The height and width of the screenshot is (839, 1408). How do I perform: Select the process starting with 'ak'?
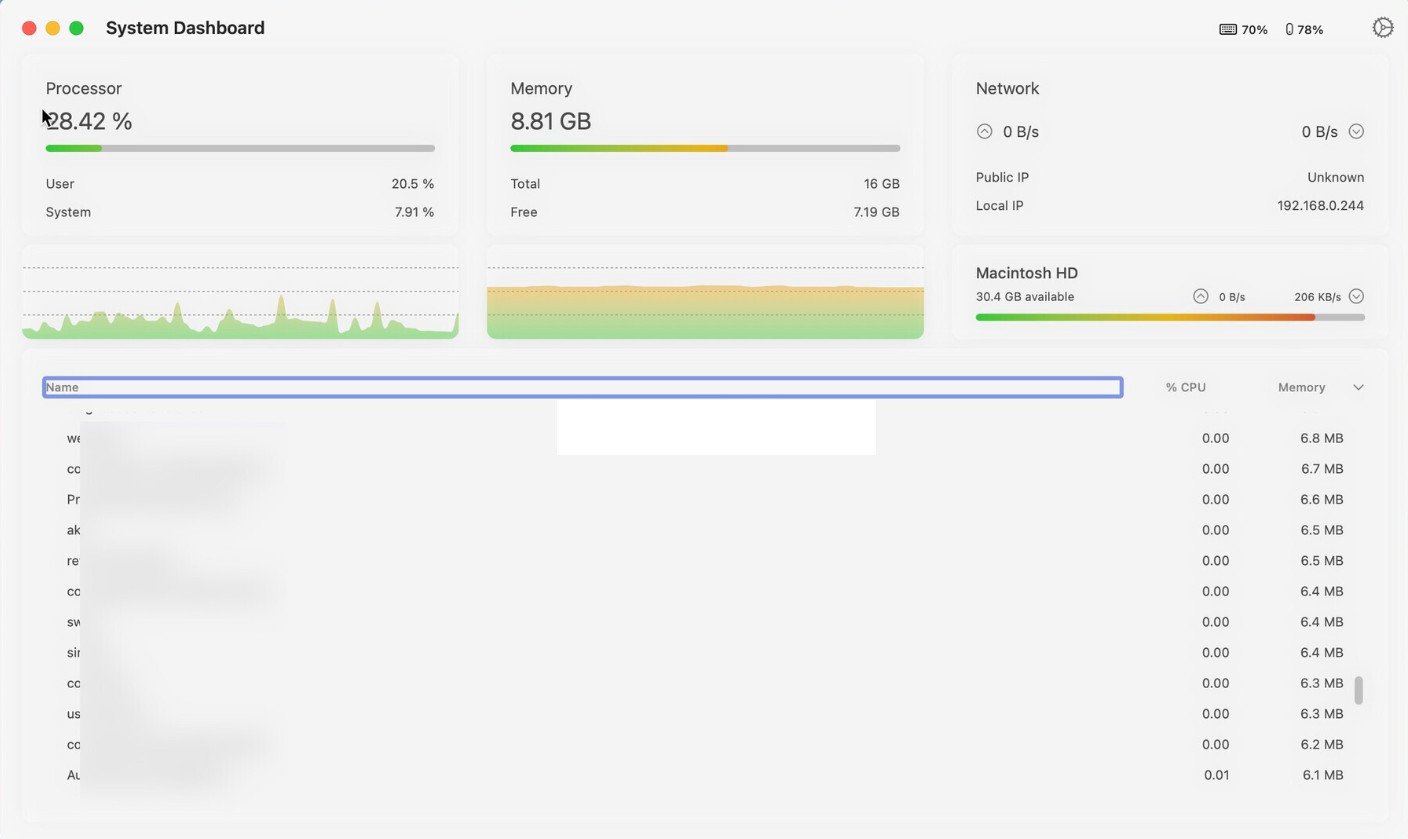pos(705,530)
